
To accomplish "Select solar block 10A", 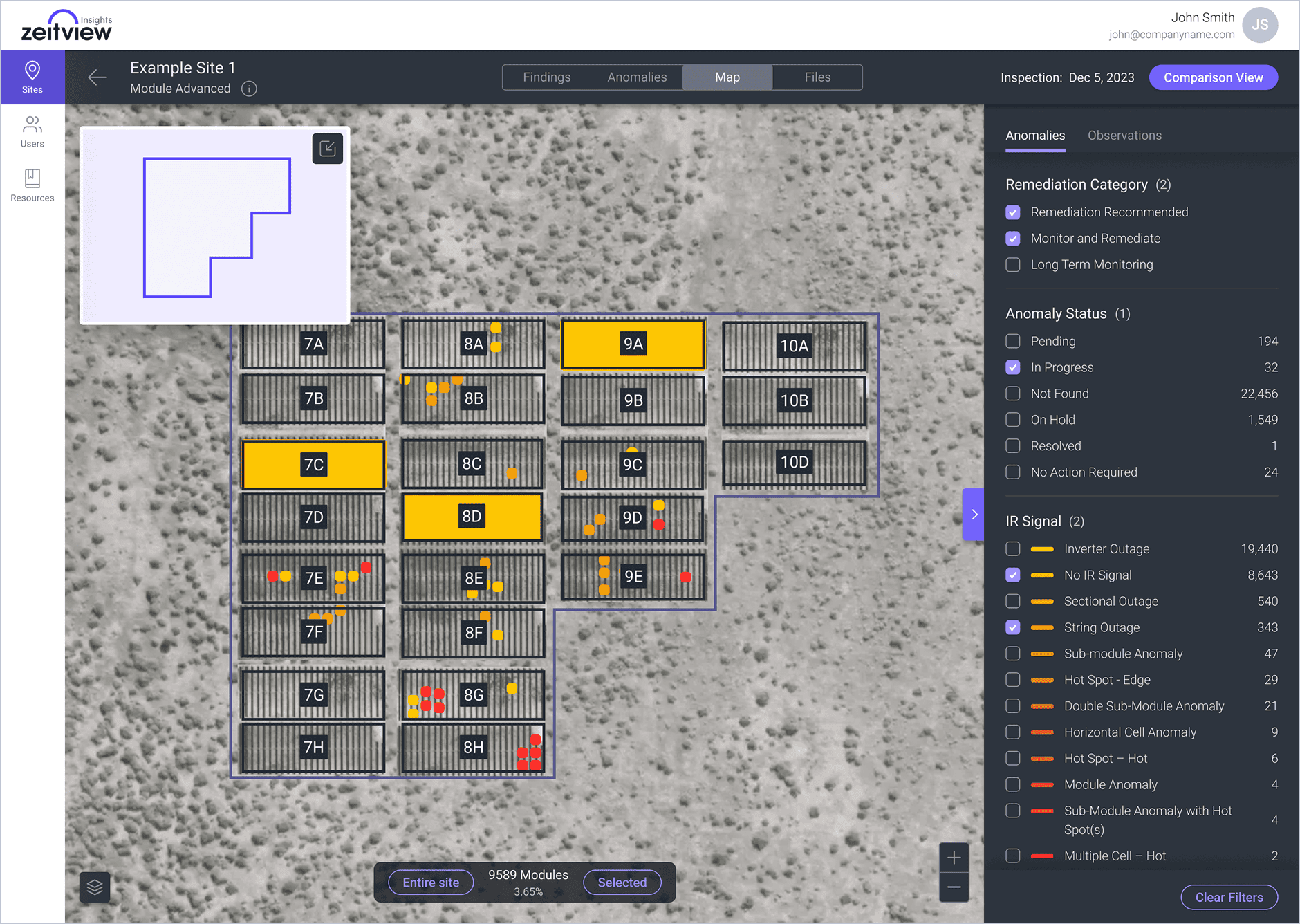I will [794, 346].
